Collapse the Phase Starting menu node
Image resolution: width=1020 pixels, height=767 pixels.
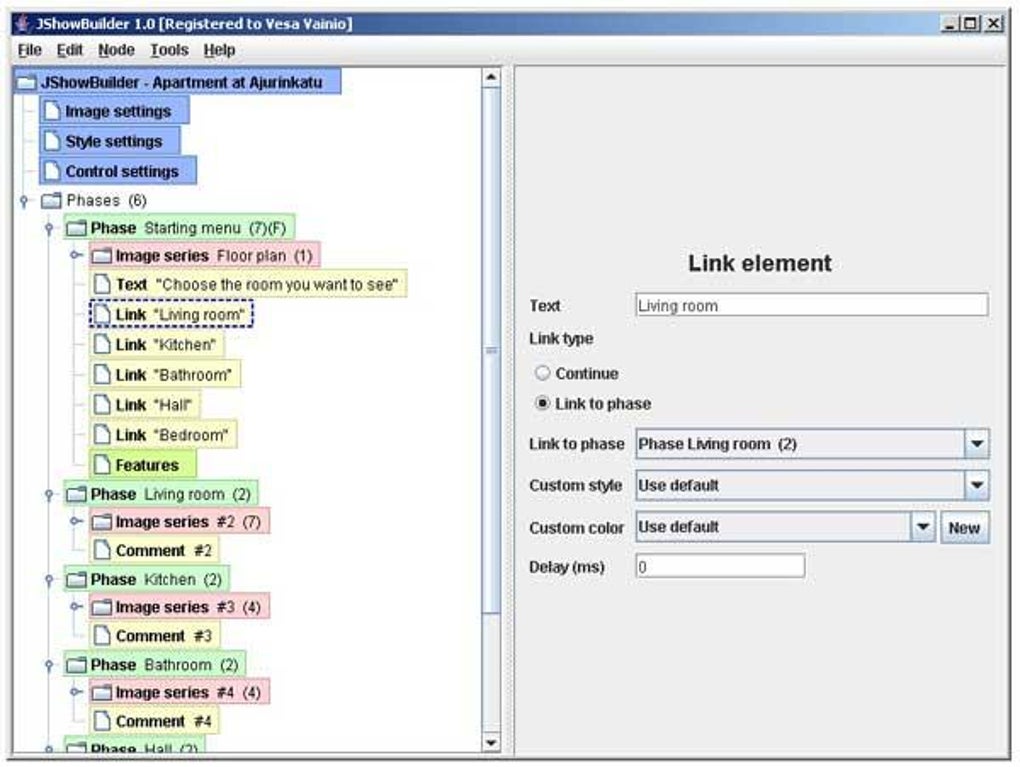pyautogui.click(x=49, y=228)
